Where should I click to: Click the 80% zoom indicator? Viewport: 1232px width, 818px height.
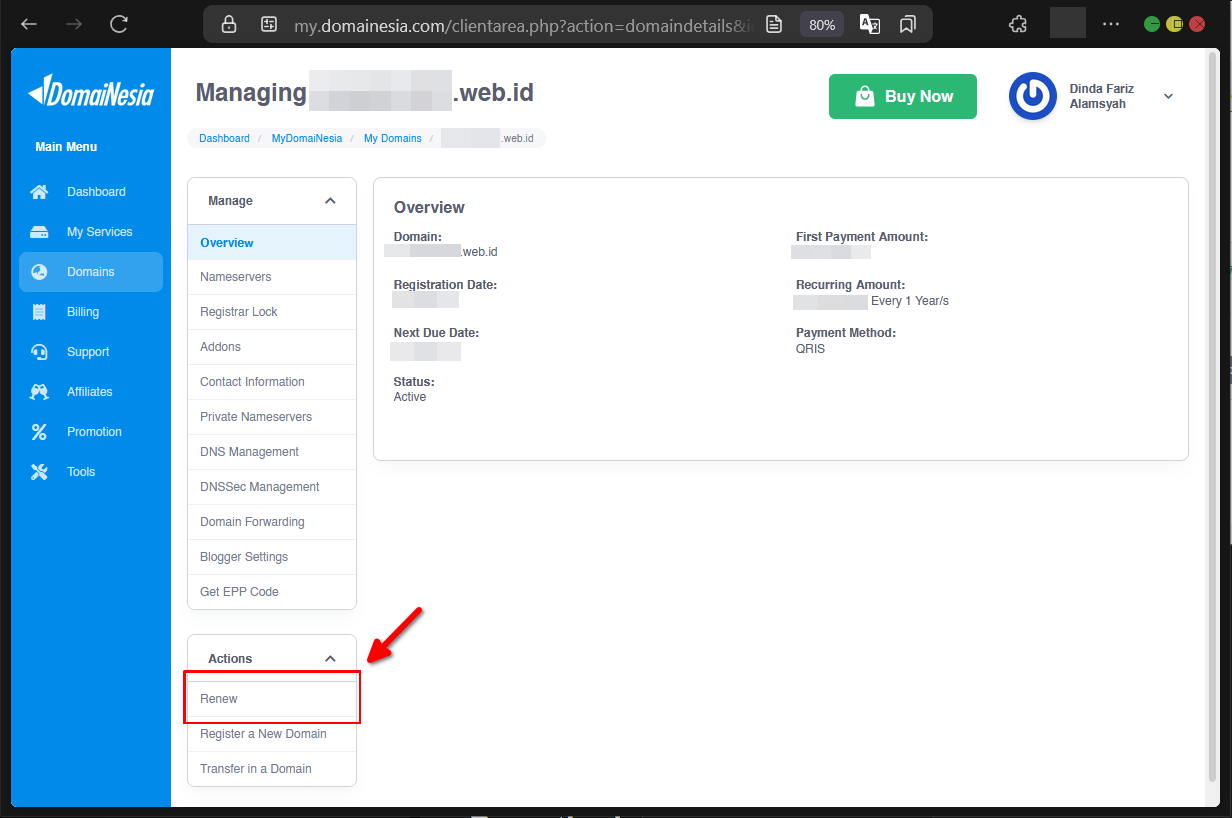coord(822,25)
